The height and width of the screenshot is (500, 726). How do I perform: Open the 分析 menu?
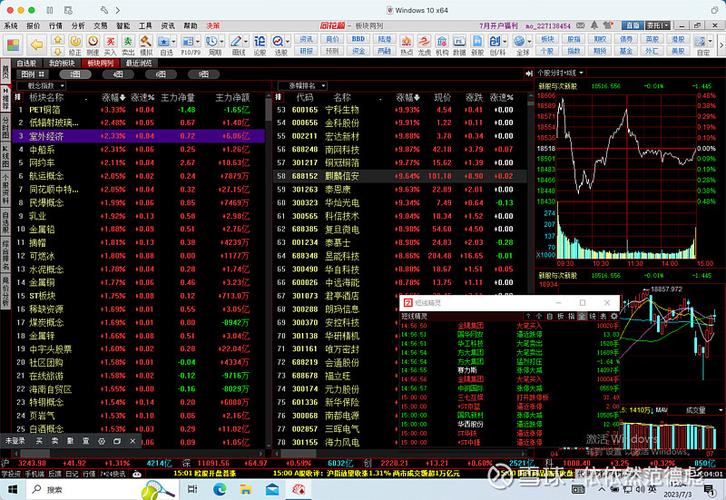[x=78, y=26]
